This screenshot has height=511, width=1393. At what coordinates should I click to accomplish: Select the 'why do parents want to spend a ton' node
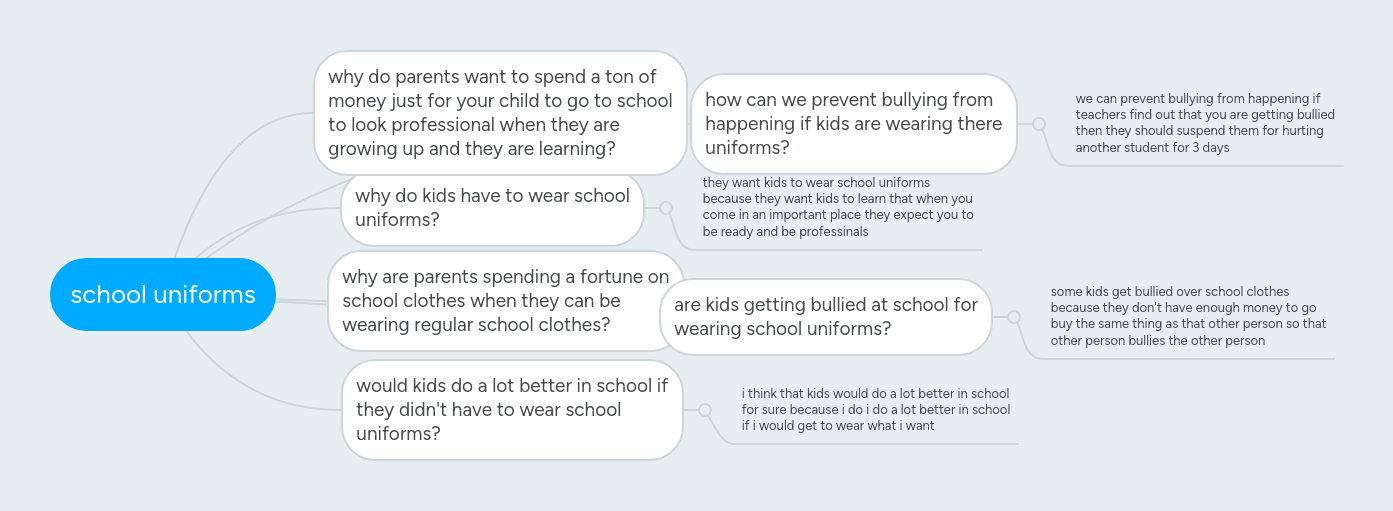[x=500, y=113]
